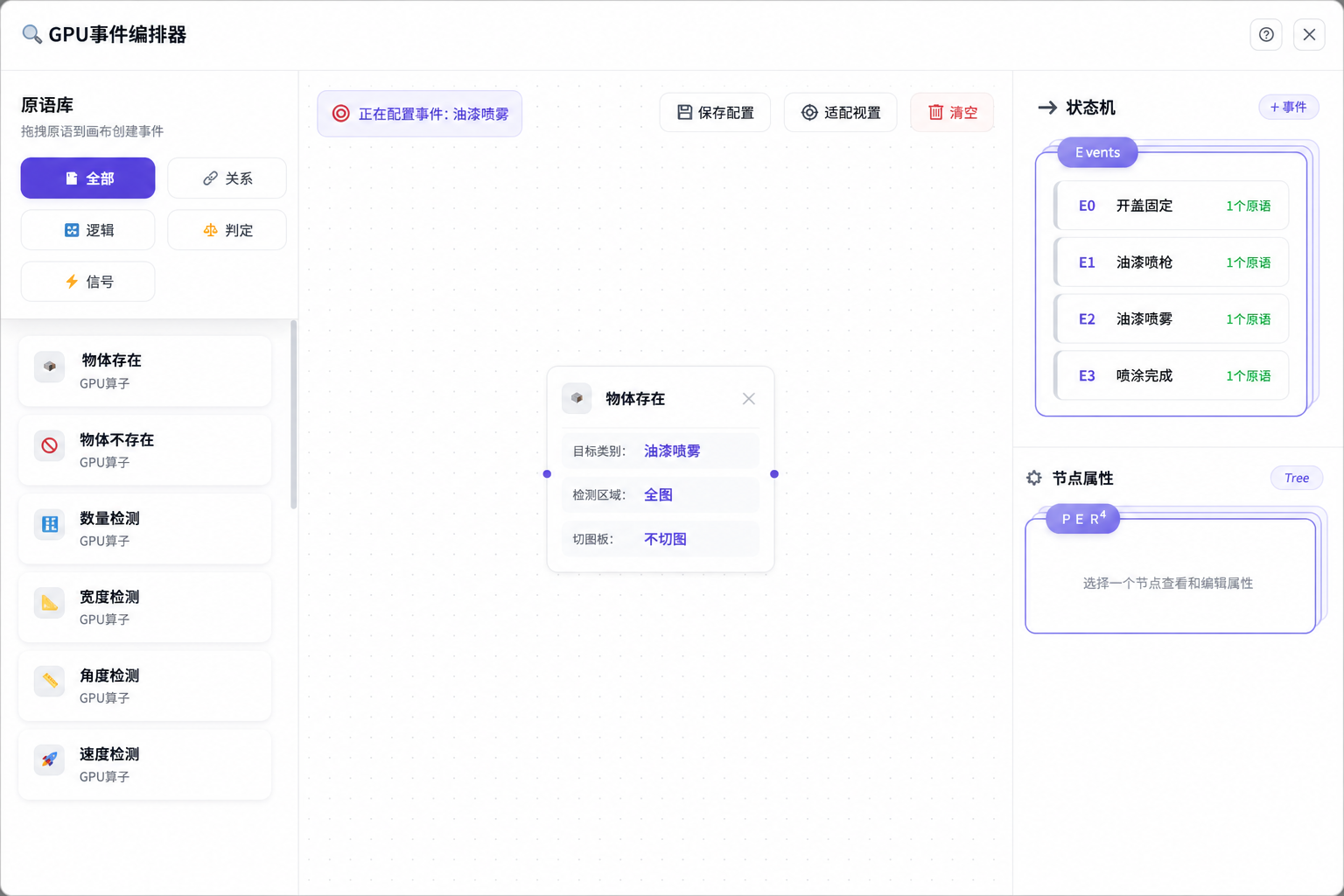The width and height of the screenshot is (1344, 896).
Task: Click the target icon in 正在配置事件 badge
Action: (x=341, y=114)
